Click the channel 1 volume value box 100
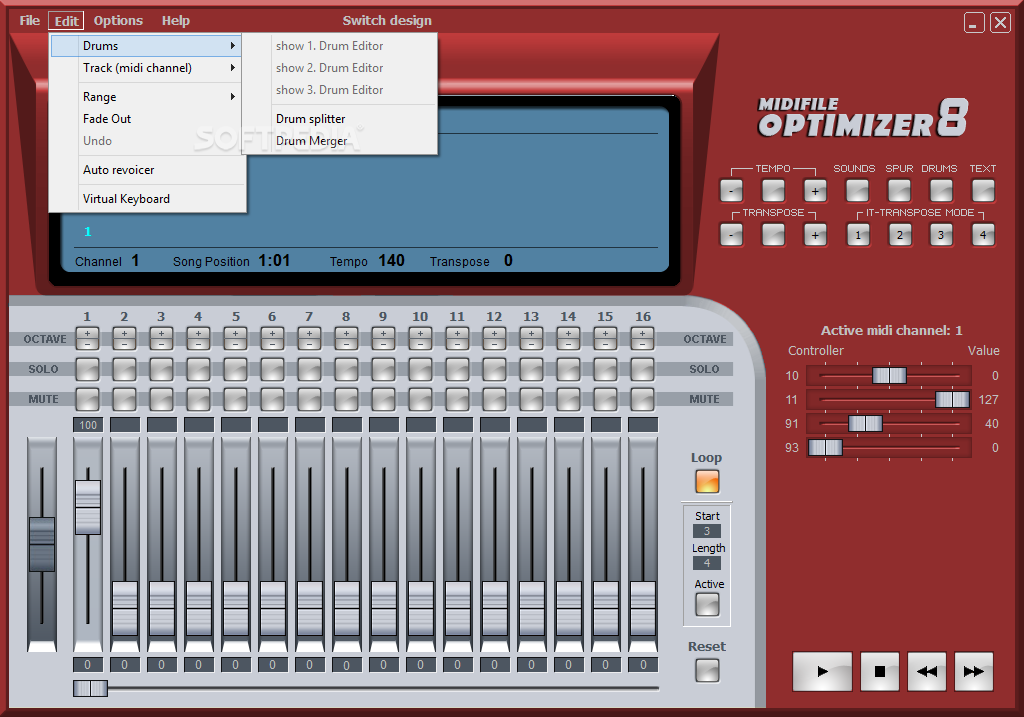 (88, 425)
